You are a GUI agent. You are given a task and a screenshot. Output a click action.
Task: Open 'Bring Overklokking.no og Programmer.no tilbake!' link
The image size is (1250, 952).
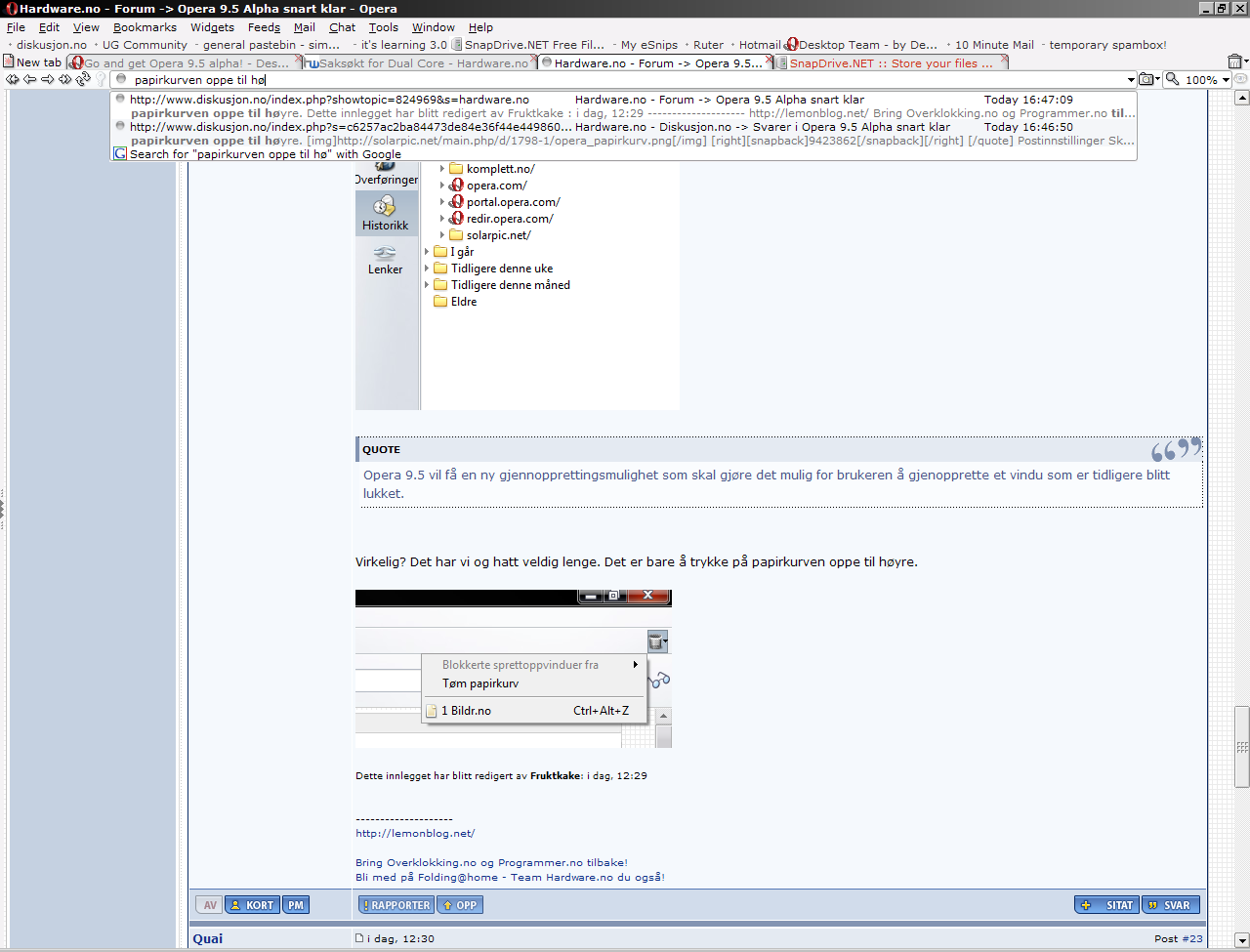(x=491, y=862)
